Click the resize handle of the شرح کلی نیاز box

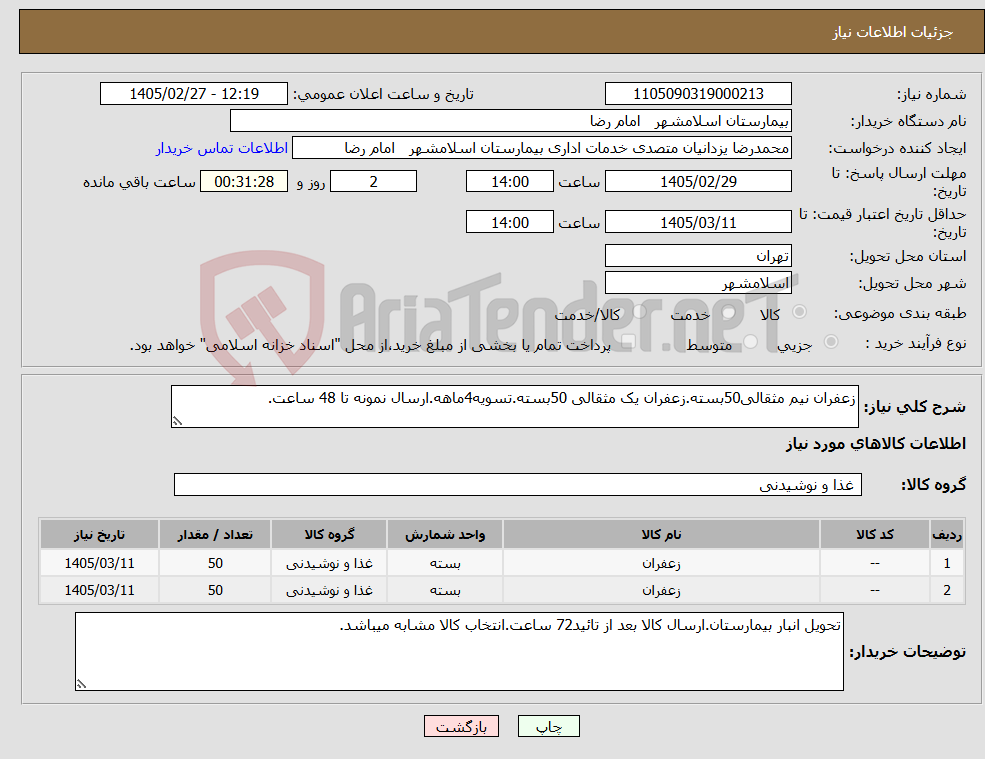tap(177, 422)
